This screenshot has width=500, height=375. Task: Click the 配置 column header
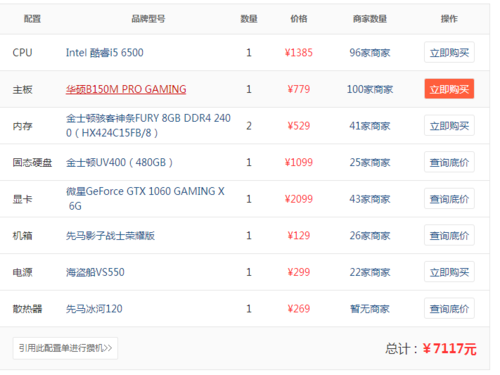pos(32,19)
